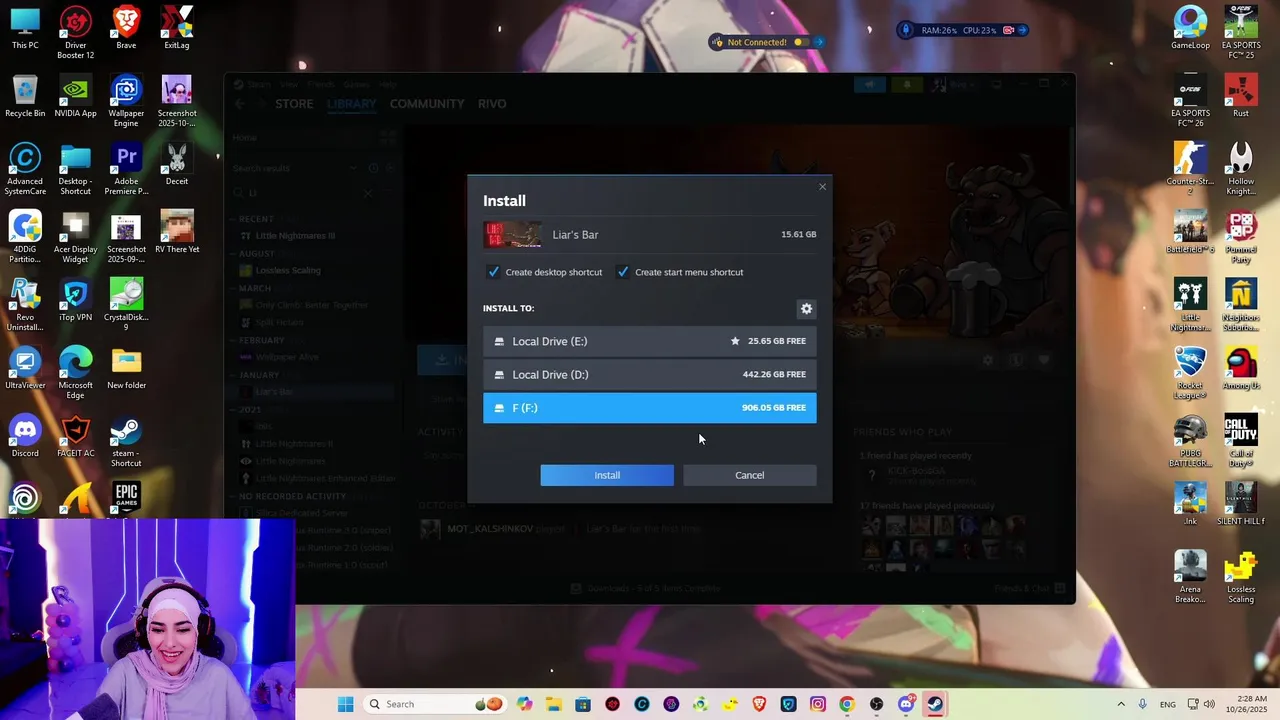Viewport: 1280px width, 720px height.
Task: Open Microsoft Edge desktop shortcut
Action: pos(76,373)
